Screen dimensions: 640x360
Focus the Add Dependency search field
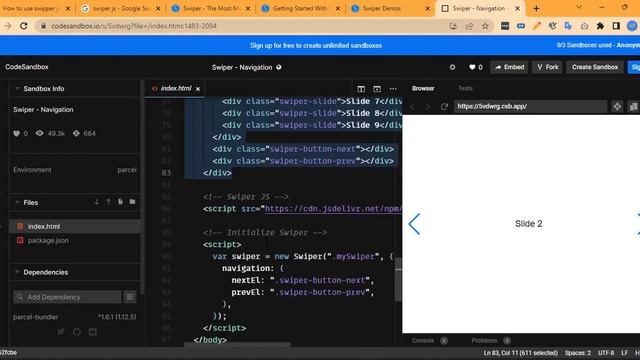67,297
